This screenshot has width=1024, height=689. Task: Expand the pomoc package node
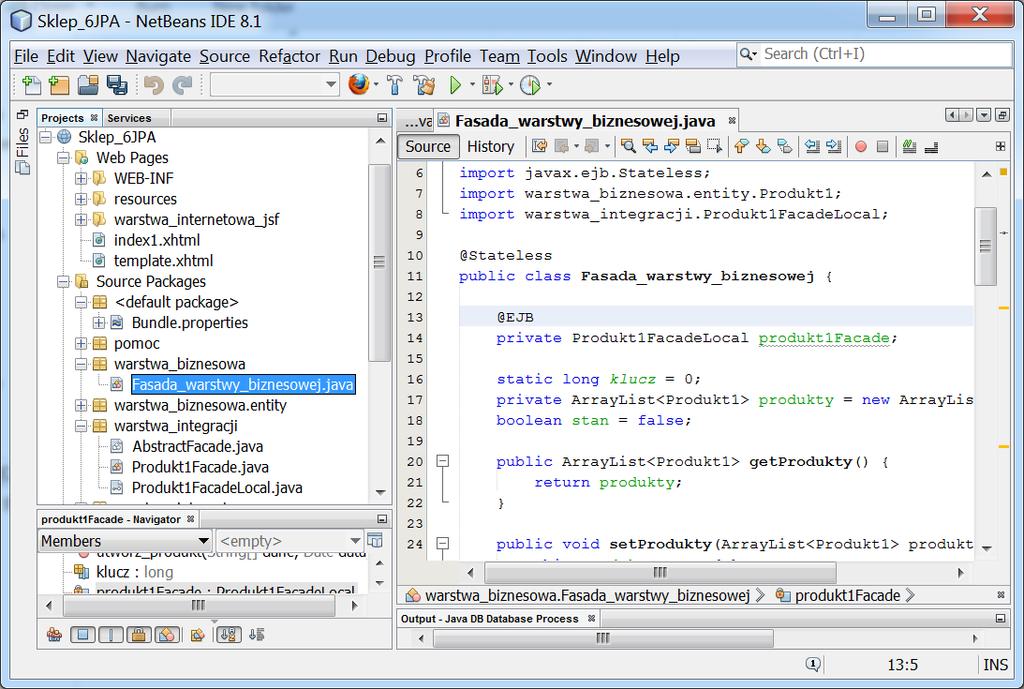[81, 344]
